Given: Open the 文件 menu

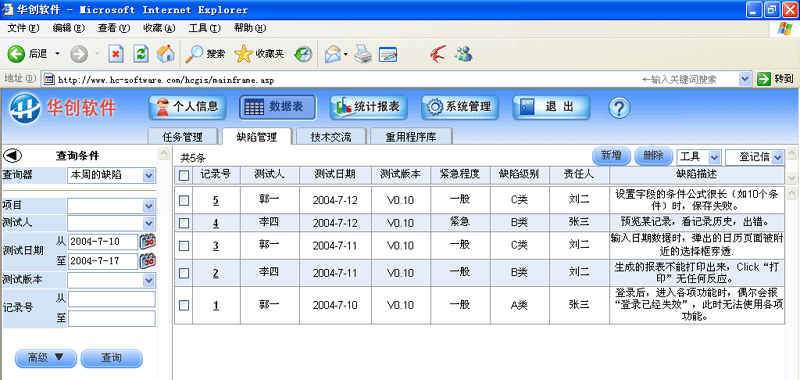Looking at the screenshot, I should coord(23,28).
